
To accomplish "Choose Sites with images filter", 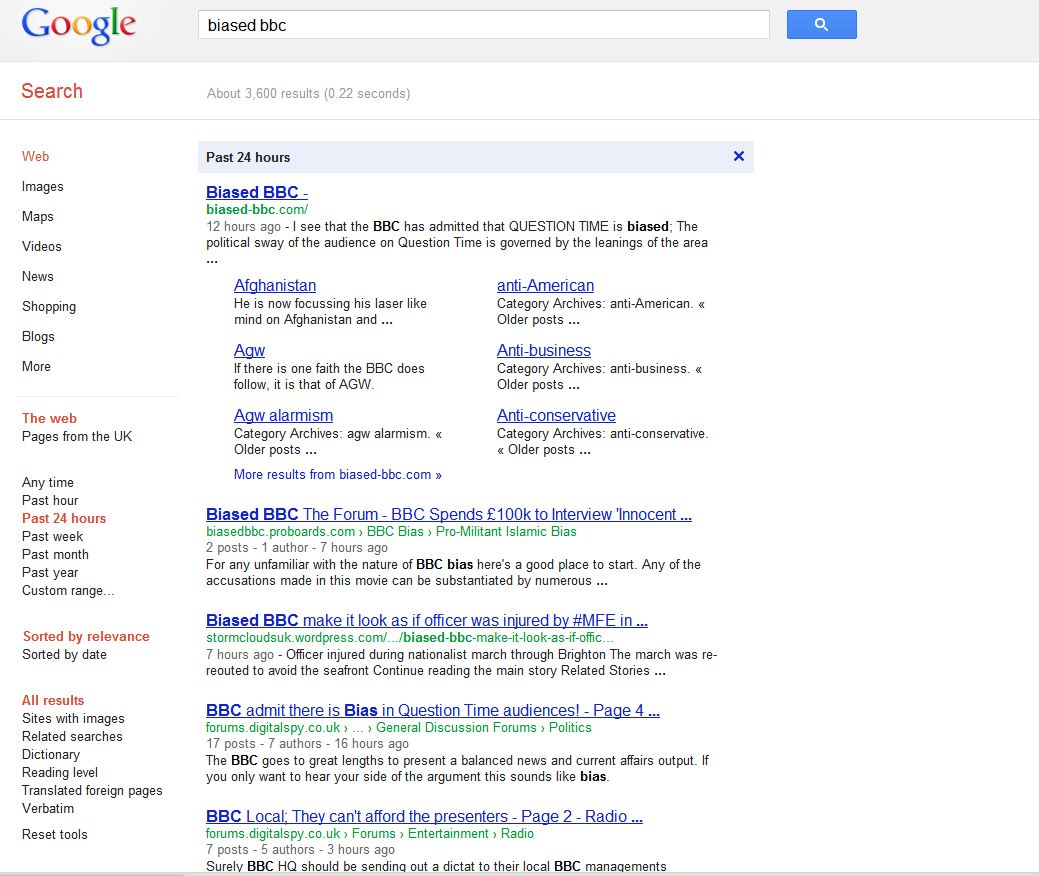I will click(74, 718).
